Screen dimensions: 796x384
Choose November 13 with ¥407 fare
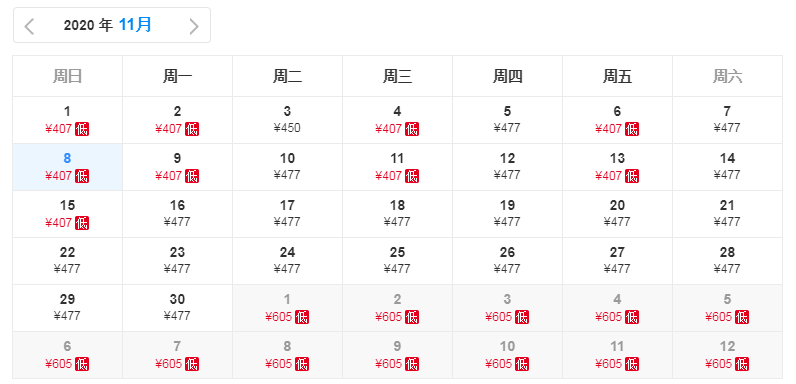(x=617, y=167)
